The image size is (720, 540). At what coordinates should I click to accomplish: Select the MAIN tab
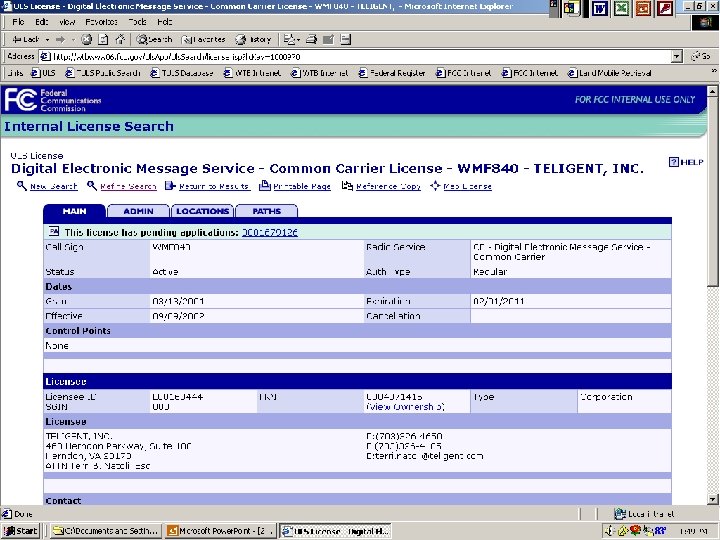pos(74,211)
